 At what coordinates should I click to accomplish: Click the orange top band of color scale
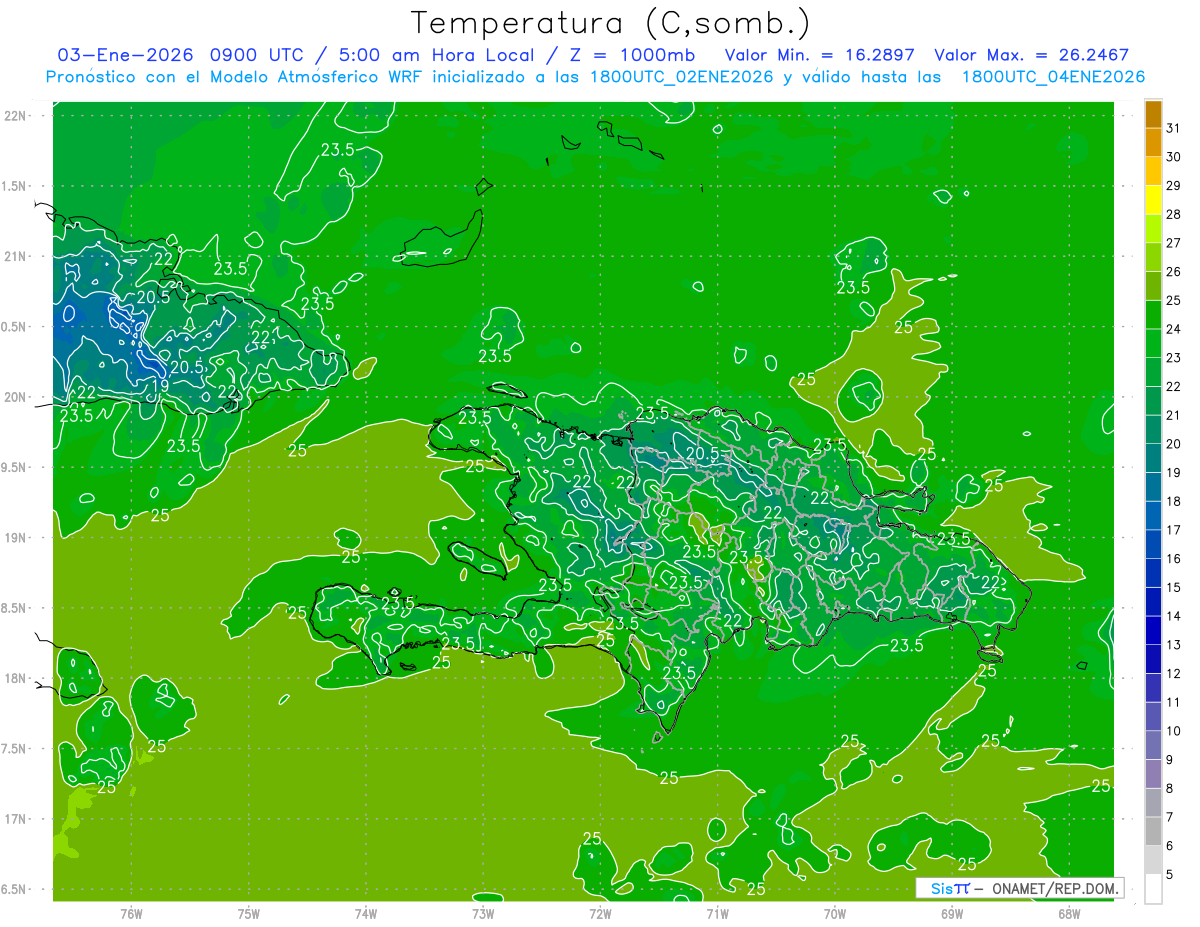(1153, 114)
